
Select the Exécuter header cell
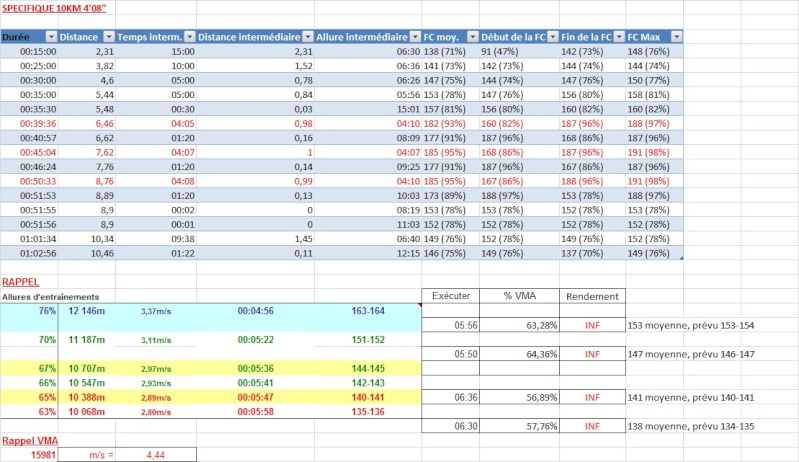tap(450, 296)
